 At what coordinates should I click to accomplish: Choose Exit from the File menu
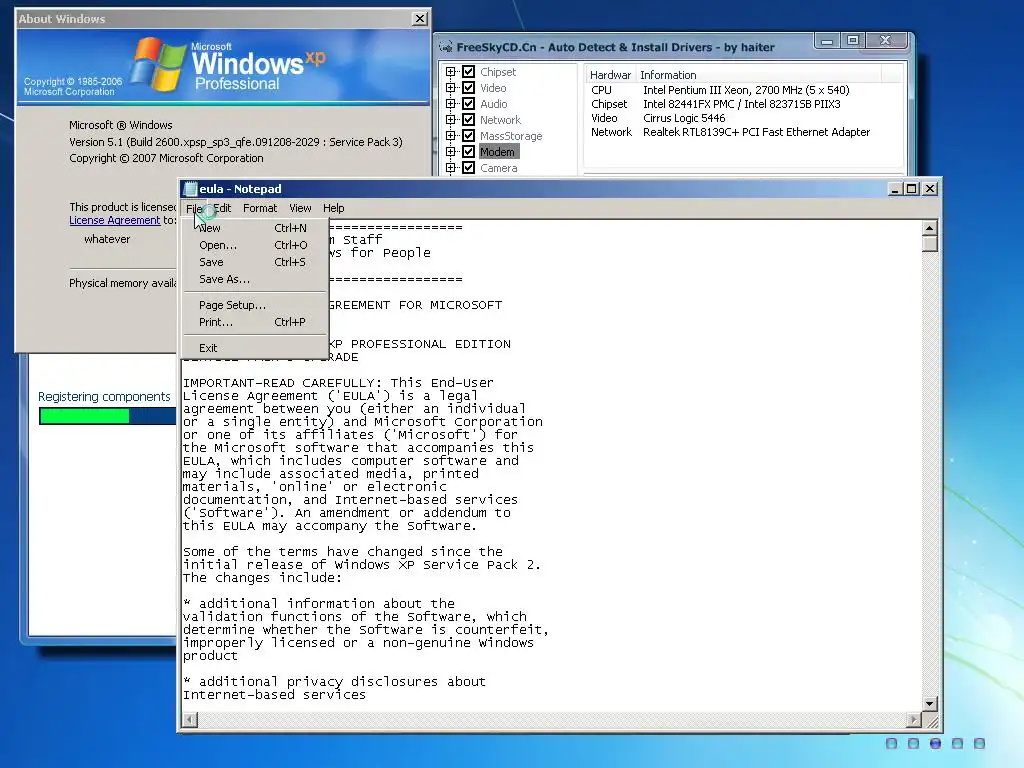point(253,348)
